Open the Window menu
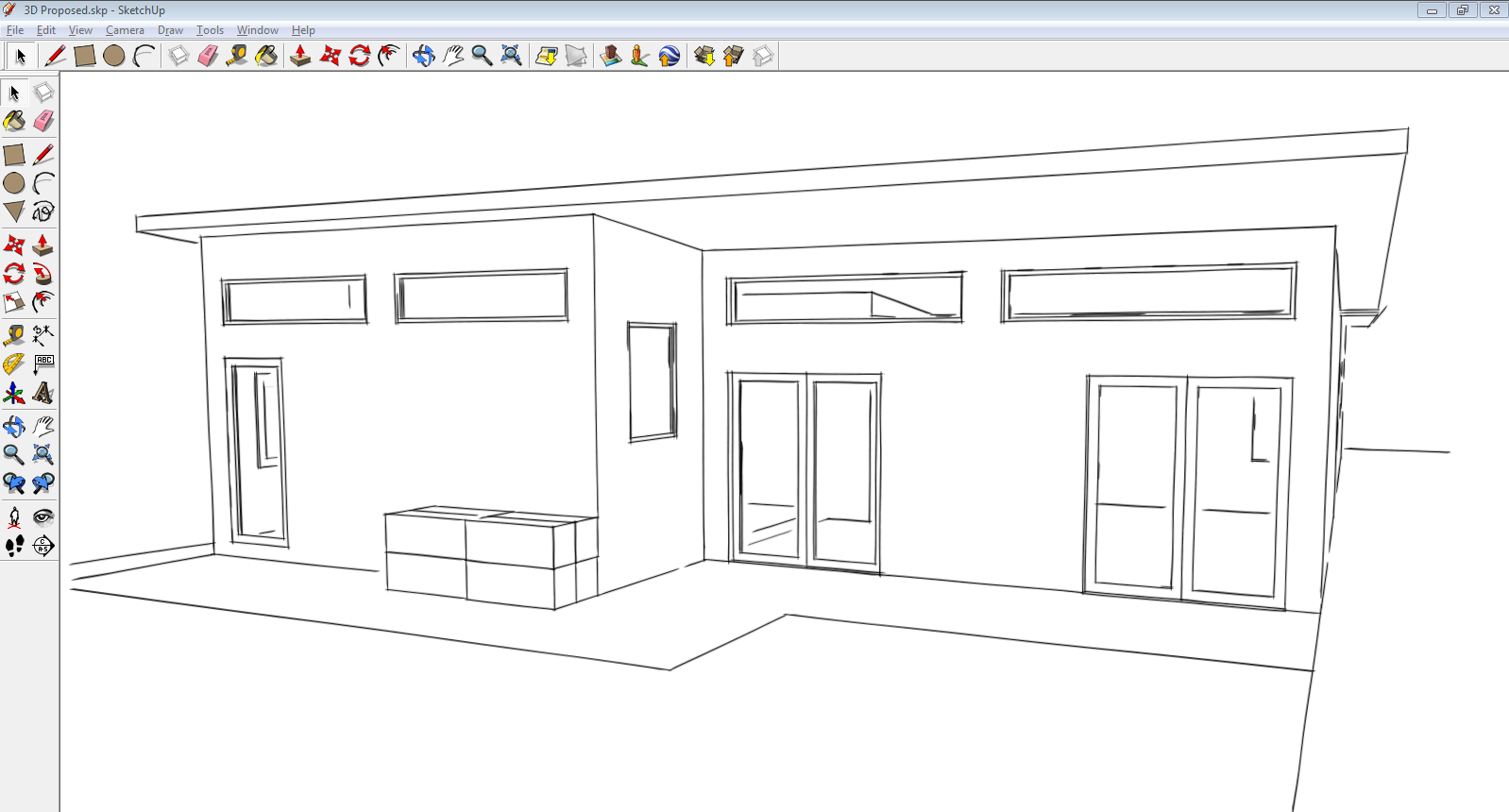 pos(257,30)
